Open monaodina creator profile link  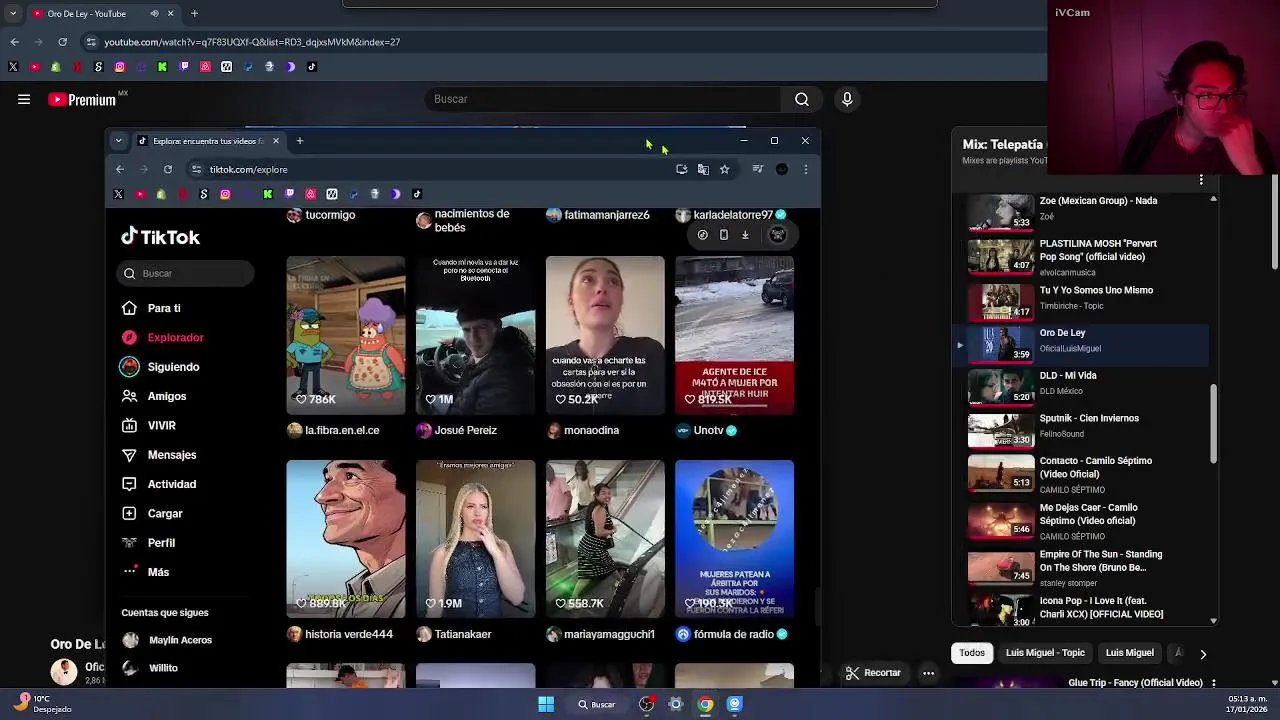591,430
